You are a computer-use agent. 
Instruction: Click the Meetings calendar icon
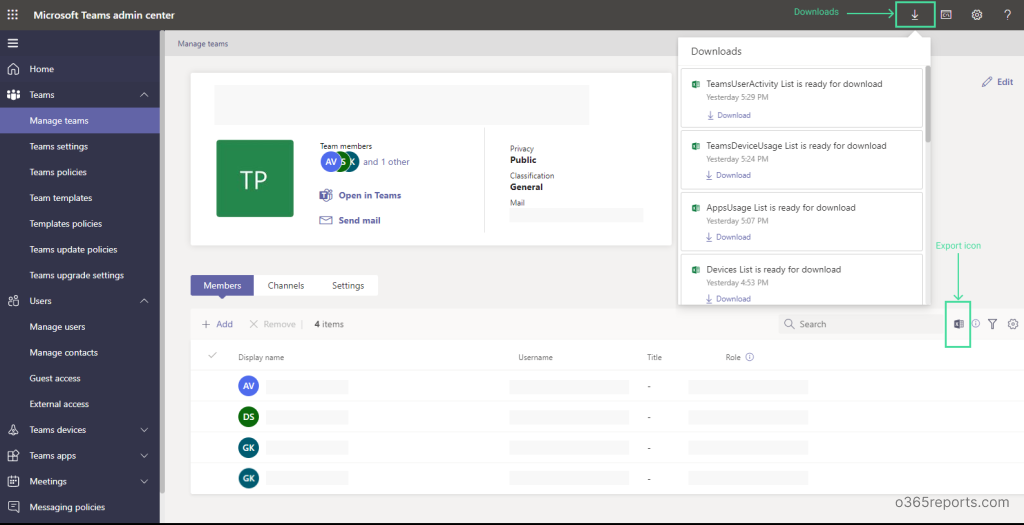click(13, 481)
